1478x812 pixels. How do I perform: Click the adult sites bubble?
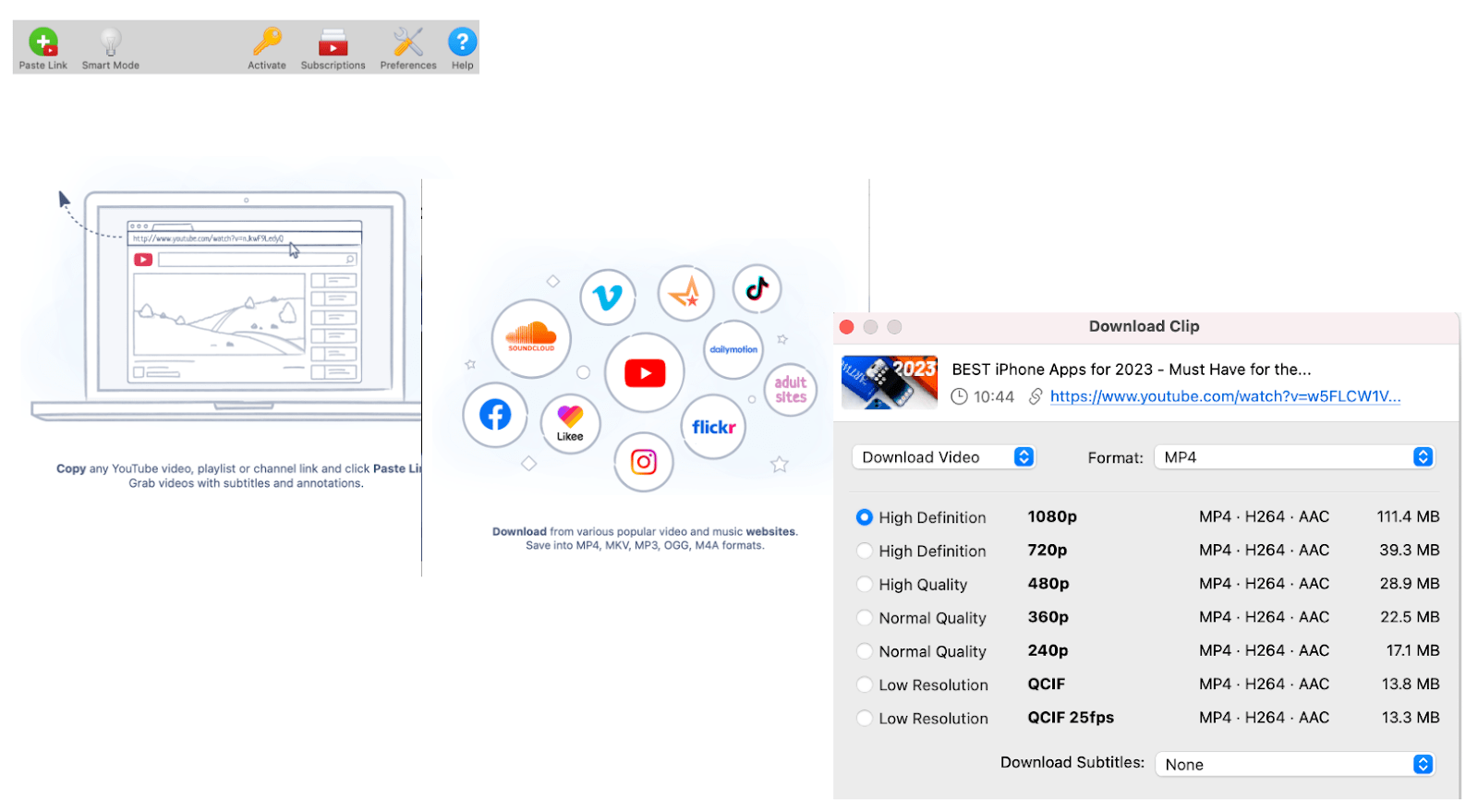pyautogui.click(x=791, y=389)
